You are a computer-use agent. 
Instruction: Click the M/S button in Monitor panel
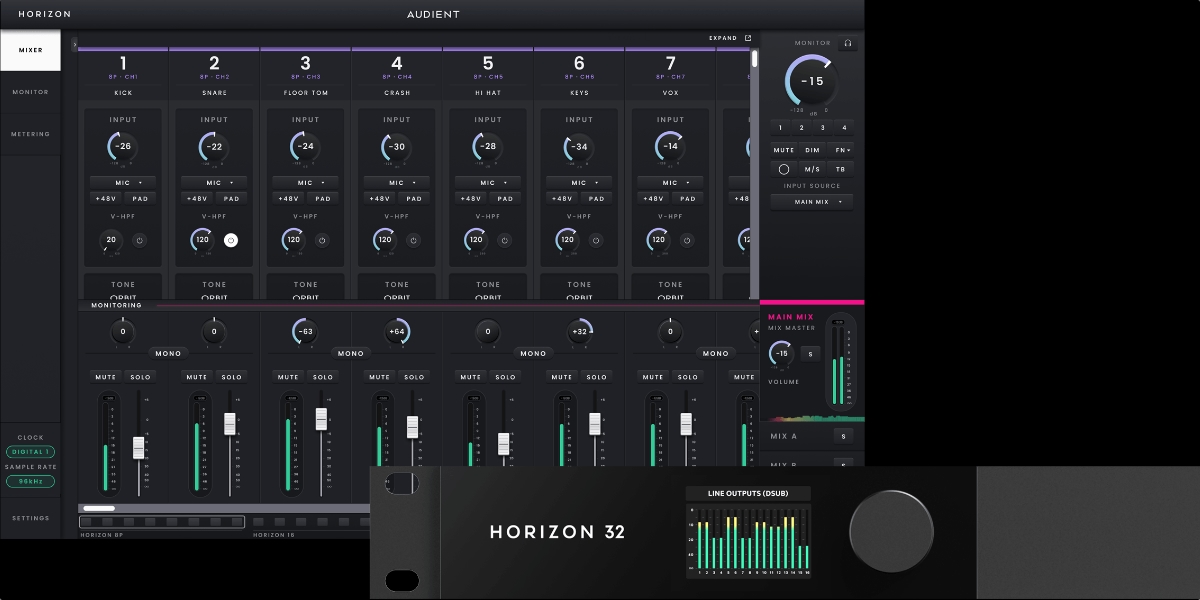pos(813,169)
